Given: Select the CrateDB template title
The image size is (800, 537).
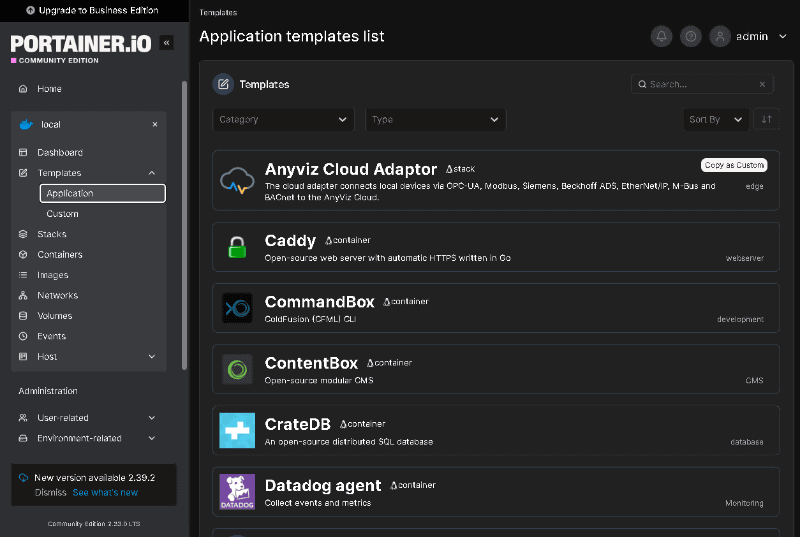Looking at the screenshot, I should pos(297,424).
